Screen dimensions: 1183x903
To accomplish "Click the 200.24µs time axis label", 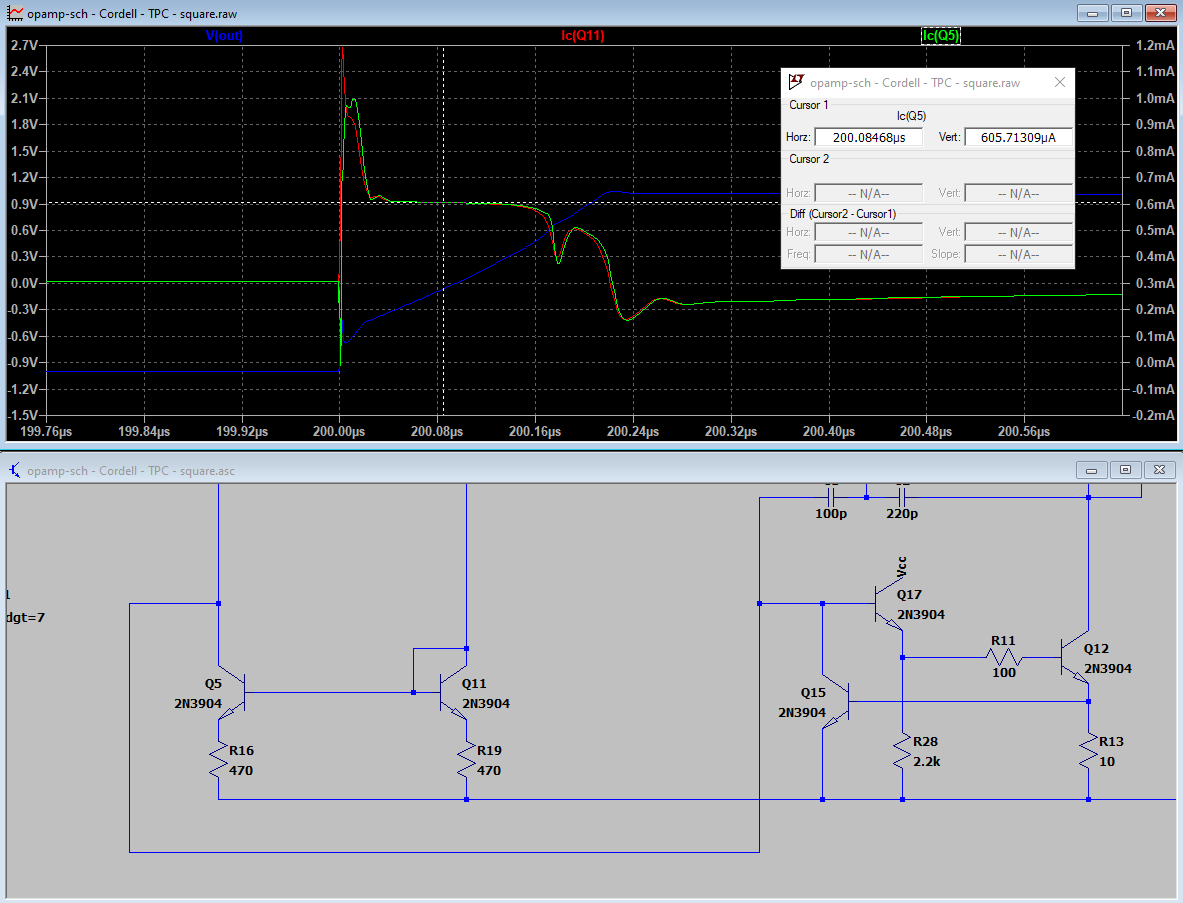I will [632, 432].
